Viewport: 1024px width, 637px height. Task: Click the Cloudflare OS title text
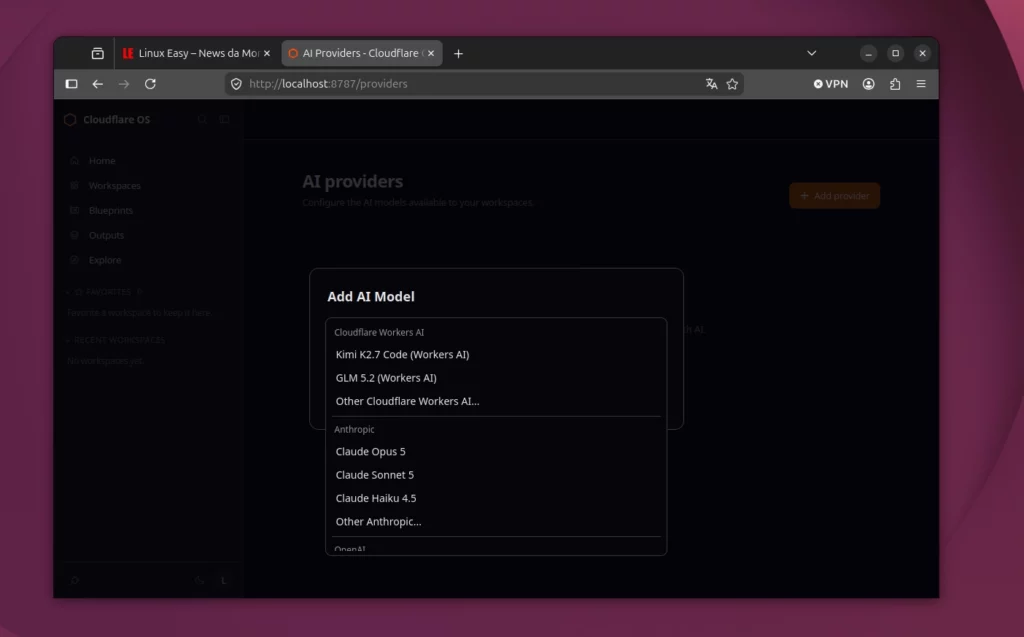(x=116, y=120)
